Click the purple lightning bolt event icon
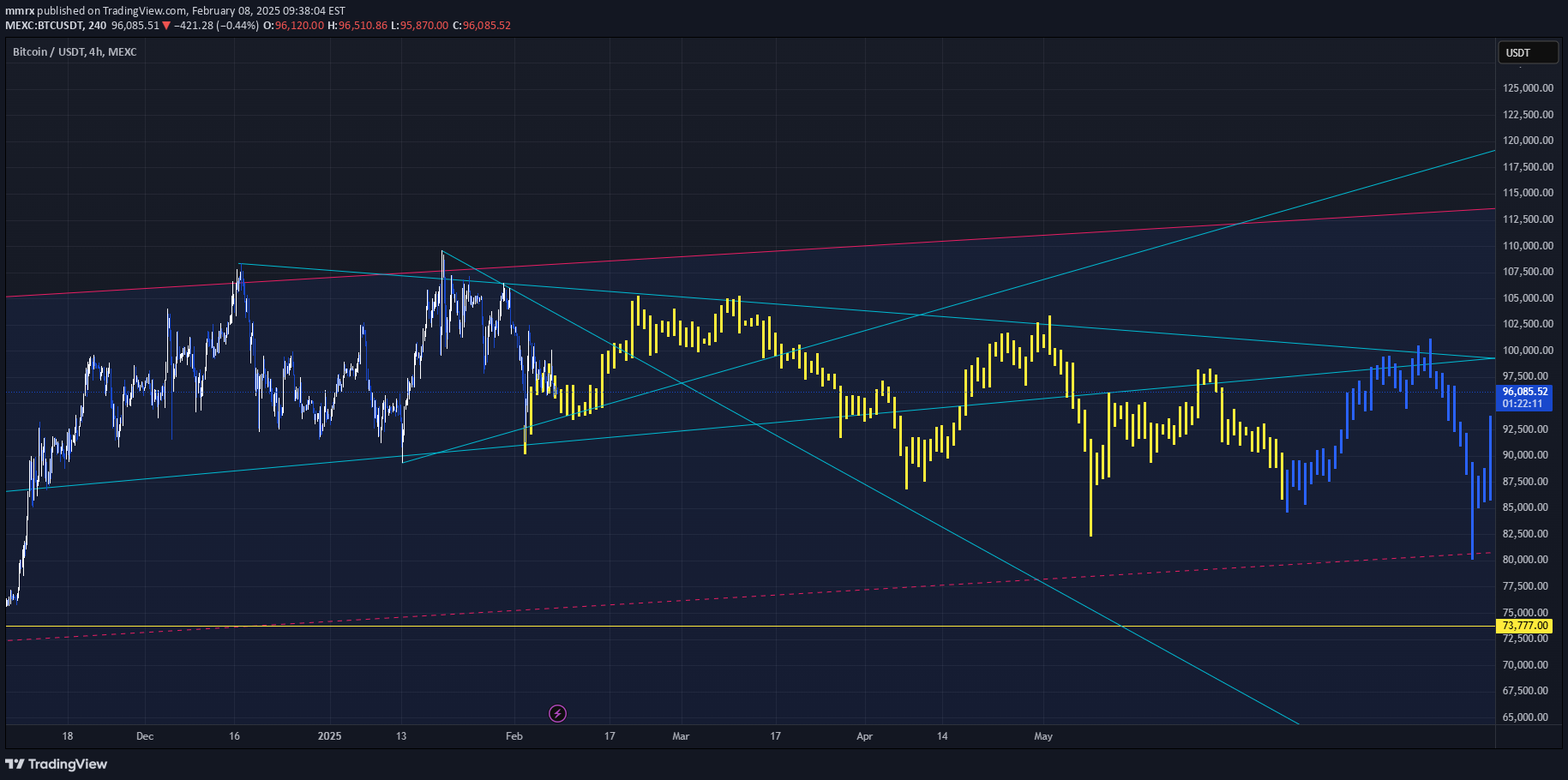The width and height of the screenshot is (1568, 780). (x=557, y=713)
